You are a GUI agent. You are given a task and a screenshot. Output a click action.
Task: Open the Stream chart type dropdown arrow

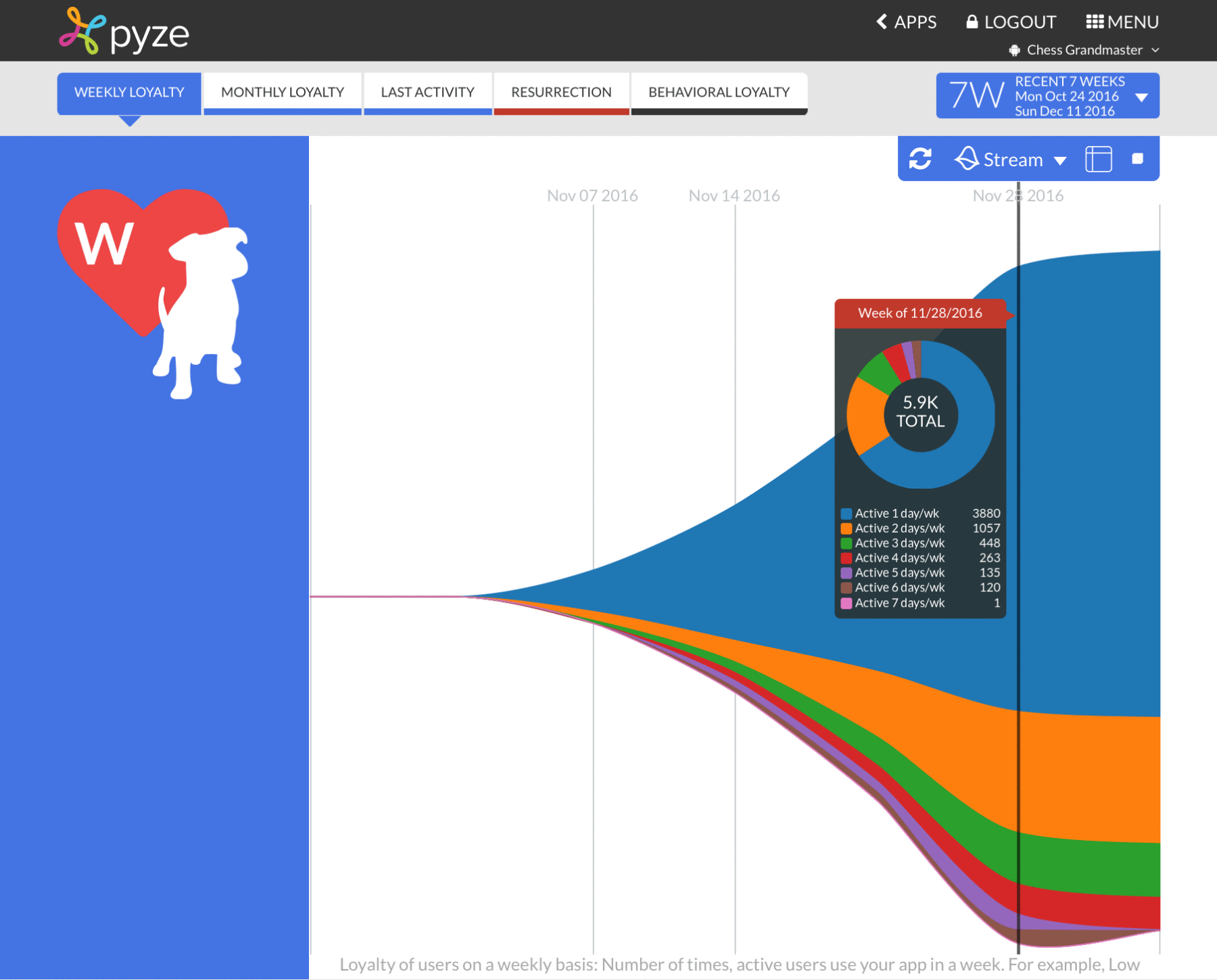tap(1060, 161)
